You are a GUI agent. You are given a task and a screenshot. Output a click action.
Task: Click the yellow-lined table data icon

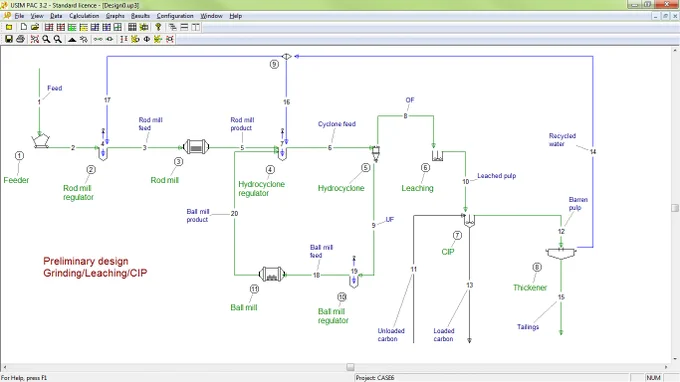[x=84, y=27]
